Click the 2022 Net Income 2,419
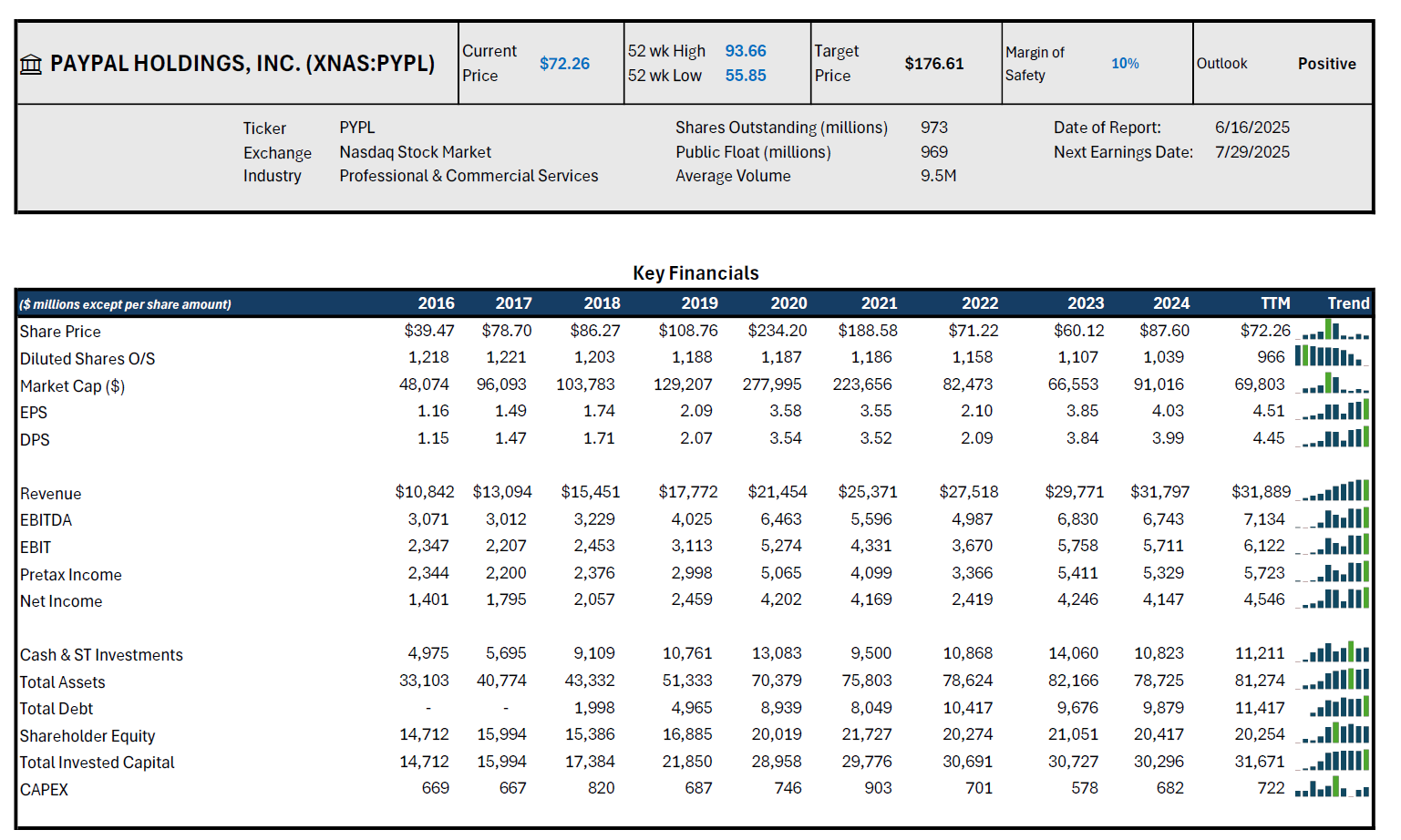The width and height of the screenshot is (1401, 840). (973, 599)
